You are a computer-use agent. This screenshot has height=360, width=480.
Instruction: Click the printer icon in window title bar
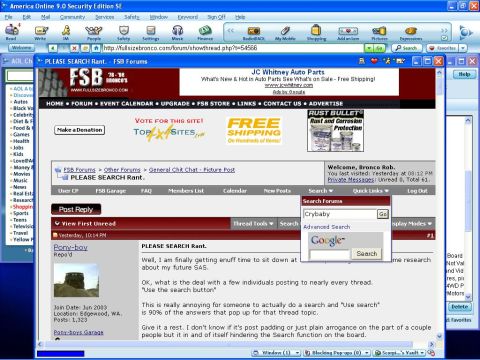[x=362, y=61]
